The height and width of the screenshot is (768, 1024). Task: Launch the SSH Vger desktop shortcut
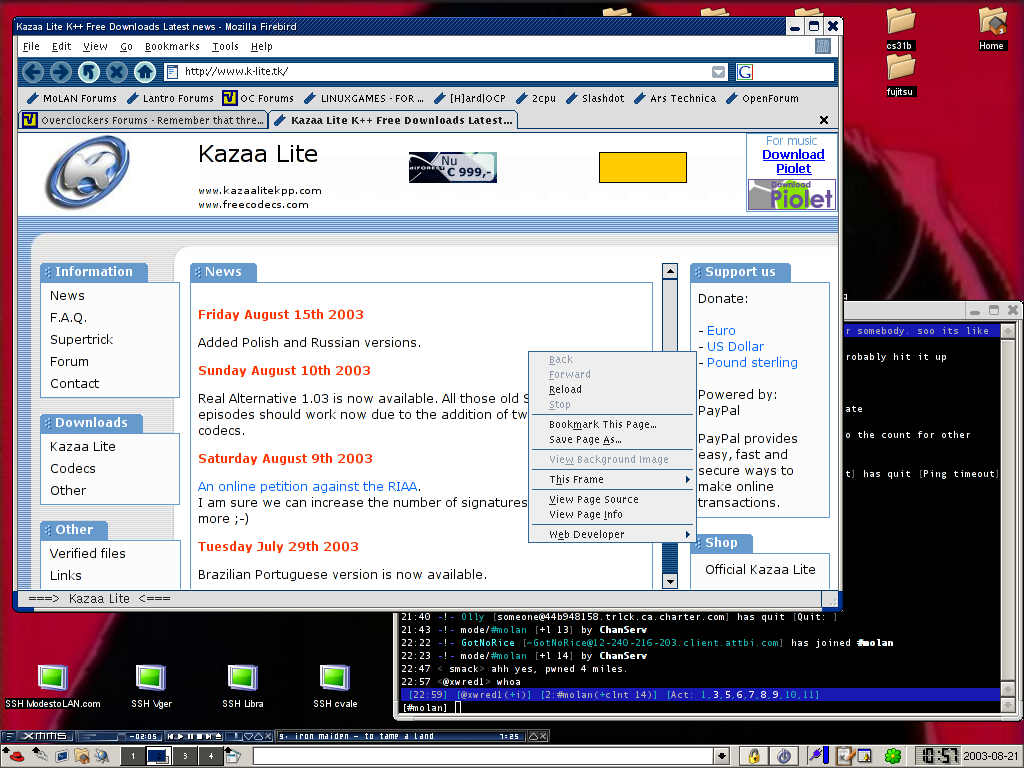pos(151,686)
